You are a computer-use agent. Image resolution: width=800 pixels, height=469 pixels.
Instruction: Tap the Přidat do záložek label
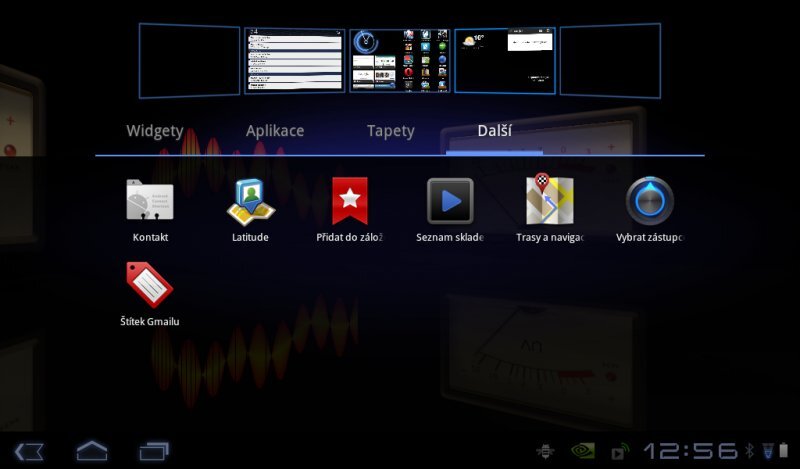tap(350, 237)
